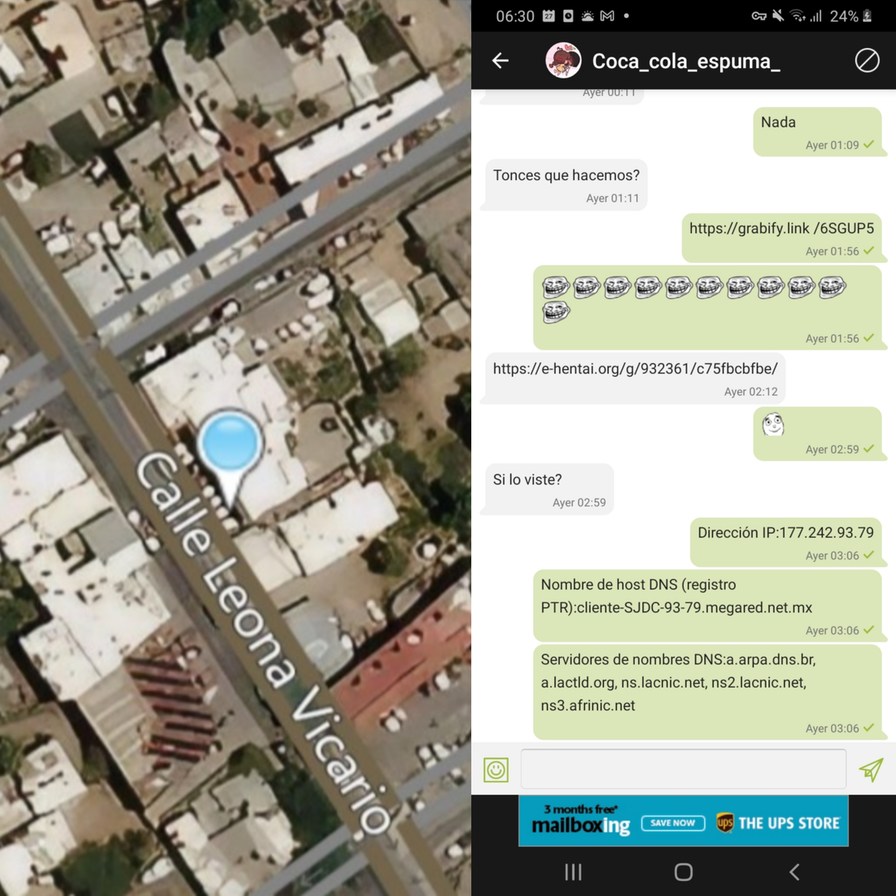
Task: Select the Dirección IP message bubble
Action: click(785, 533)
